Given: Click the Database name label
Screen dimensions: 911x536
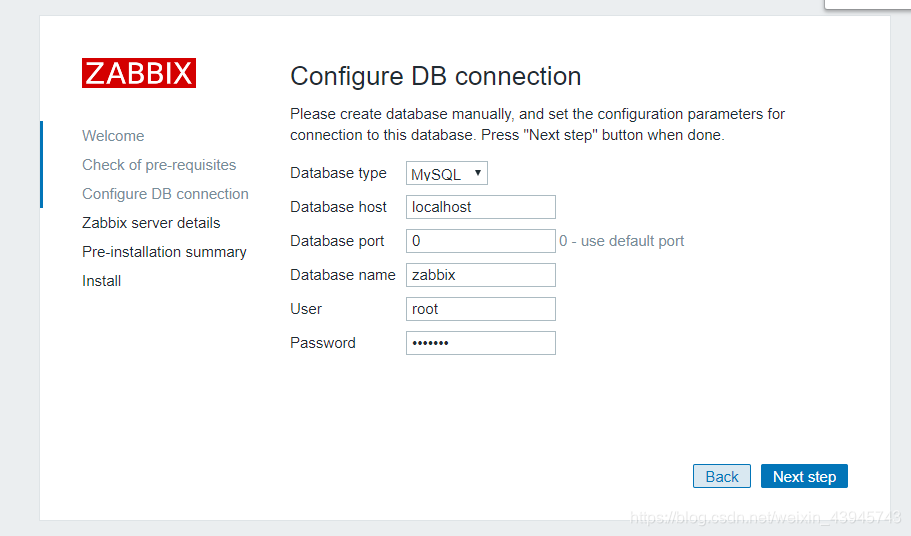Looking at the screenshot, I should (343, 275).
